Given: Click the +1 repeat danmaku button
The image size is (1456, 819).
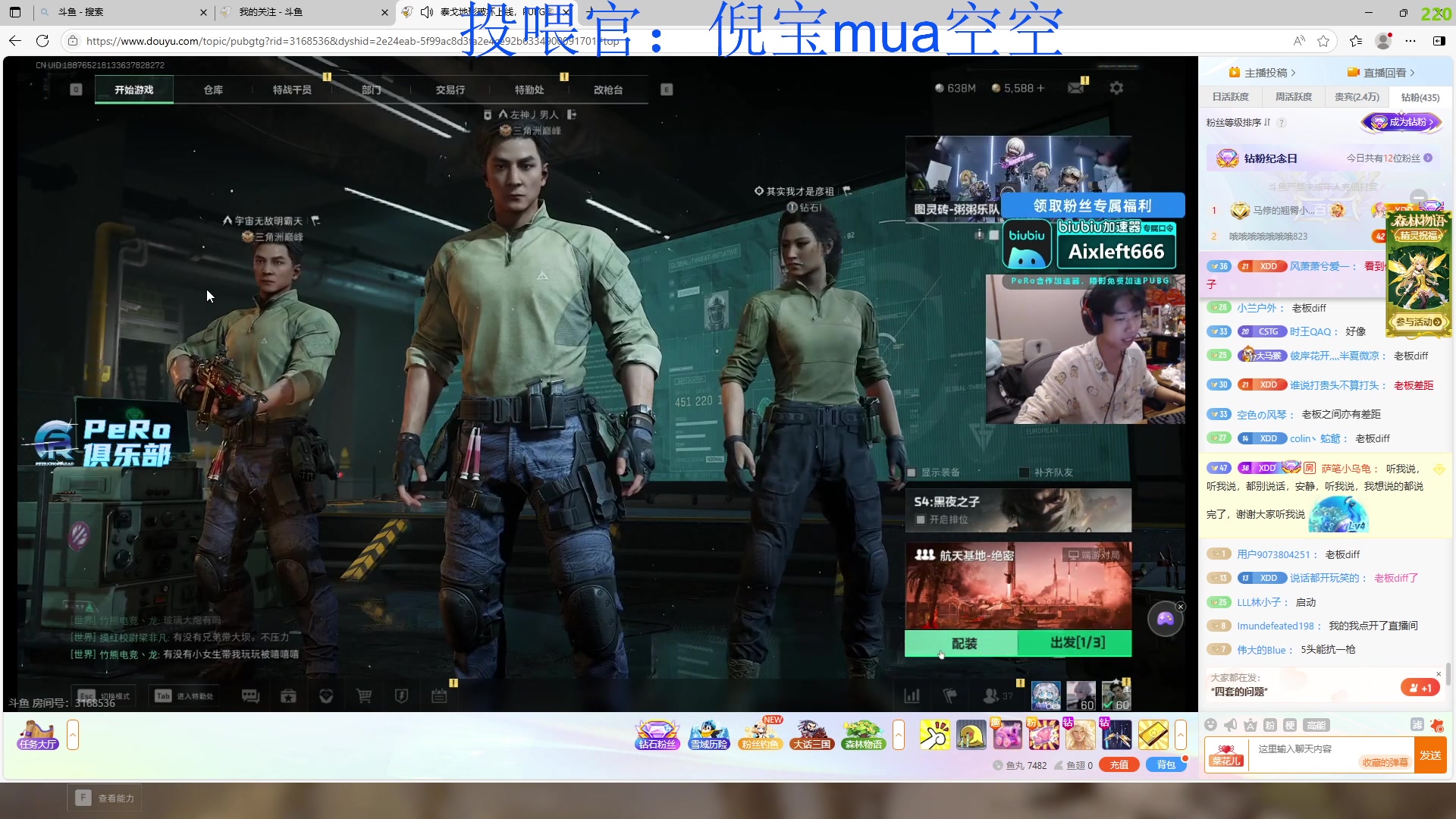Looking at the screenshot, I should pos(1420,688).
